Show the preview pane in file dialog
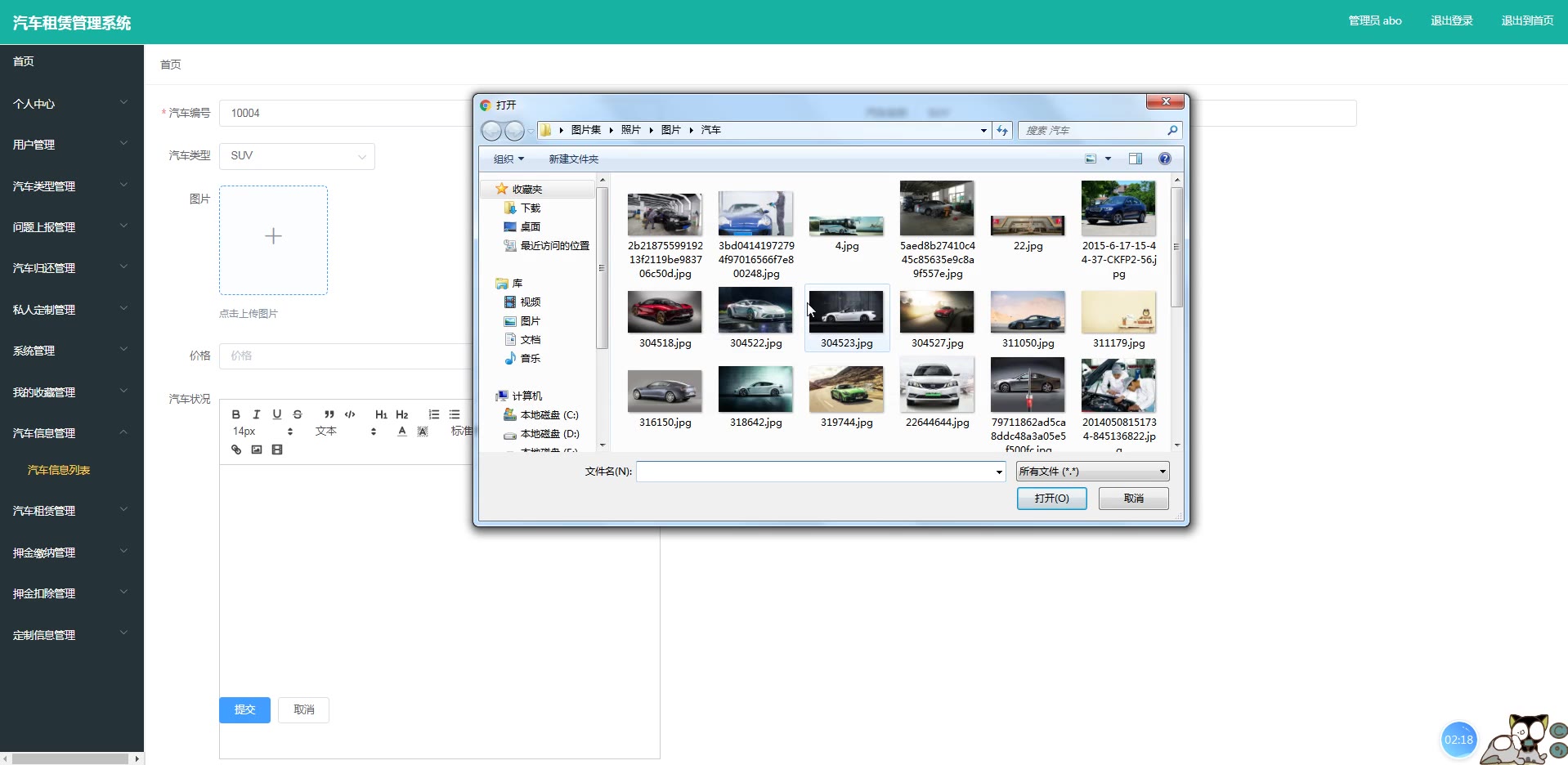Screen dimensions: 1568x765 point(1135,159)
